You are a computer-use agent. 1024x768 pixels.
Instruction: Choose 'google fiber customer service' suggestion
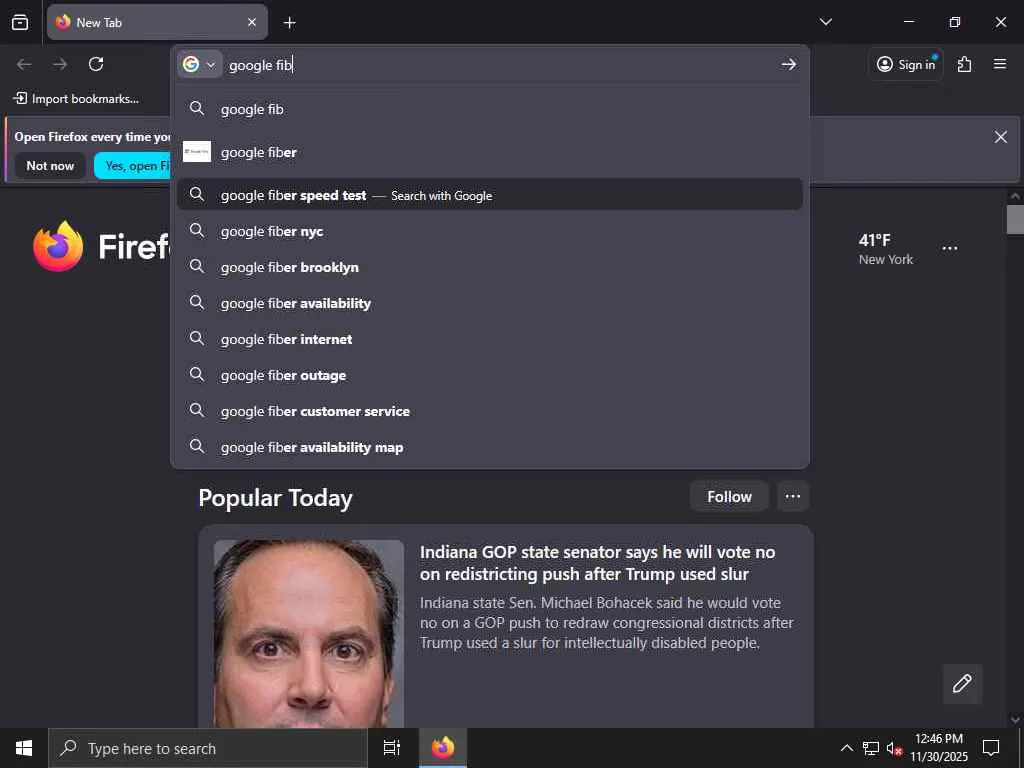click(490, 411)
